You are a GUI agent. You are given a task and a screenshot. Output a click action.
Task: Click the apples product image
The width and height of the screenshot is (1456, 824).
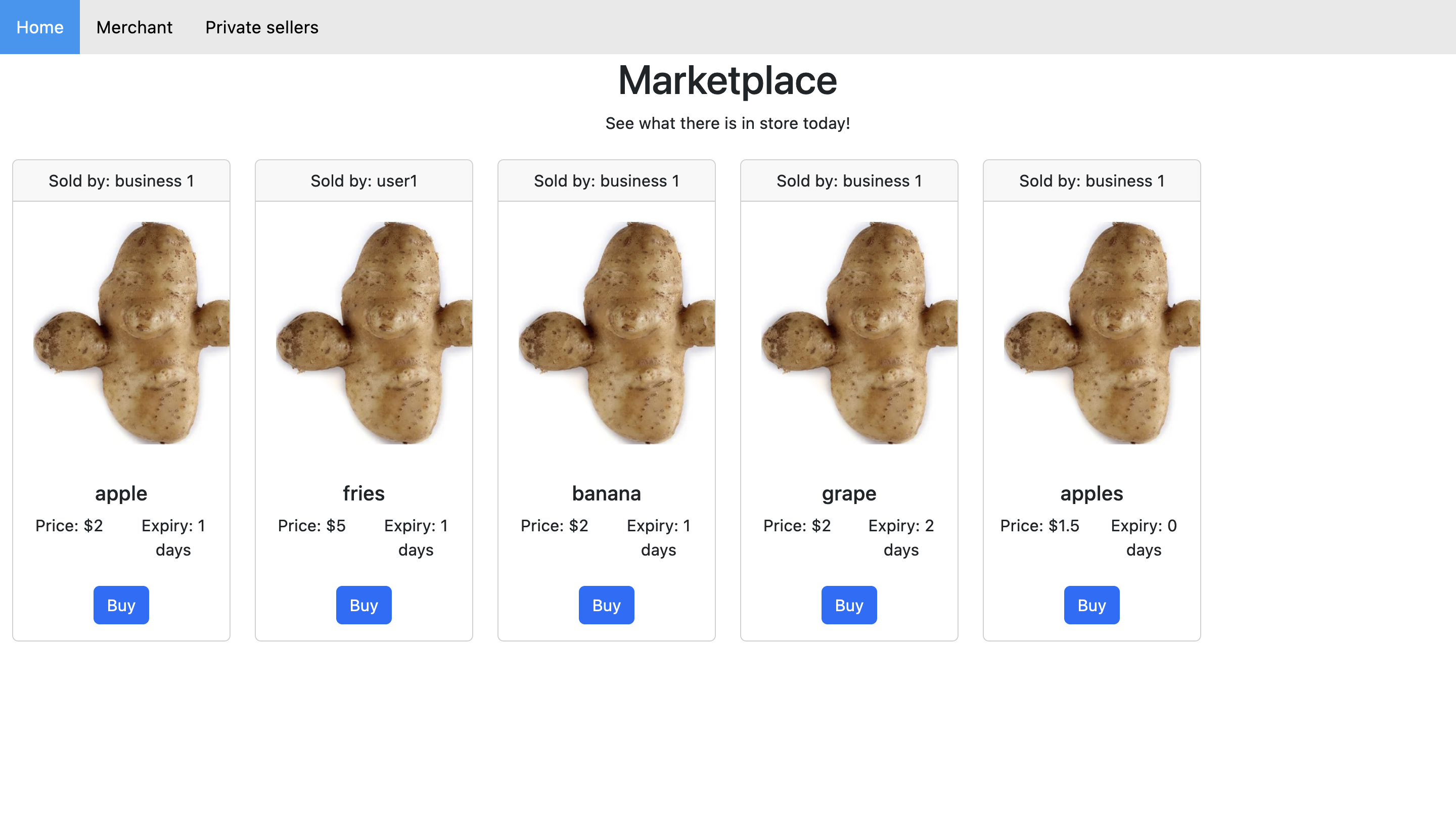(1102, 333)
